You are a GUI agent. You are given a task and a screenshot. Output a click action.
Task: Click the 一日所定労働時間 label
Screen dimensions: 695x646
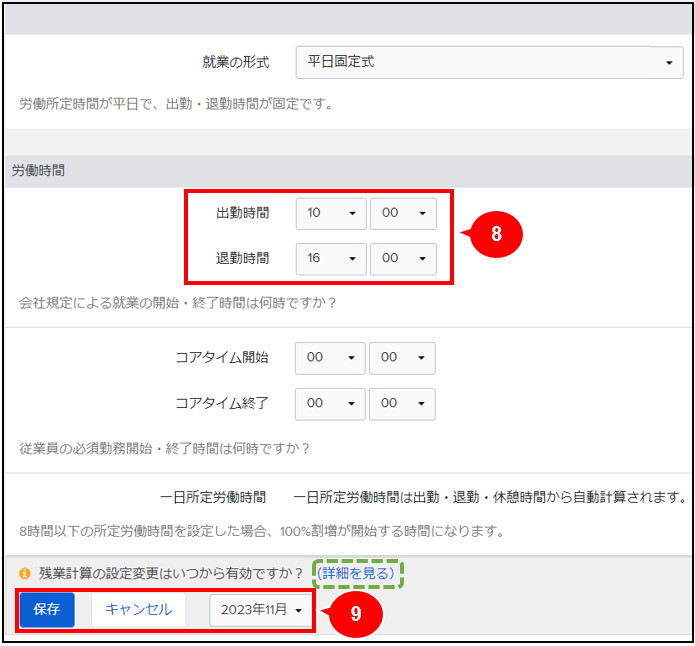click(x=213, y=497)
